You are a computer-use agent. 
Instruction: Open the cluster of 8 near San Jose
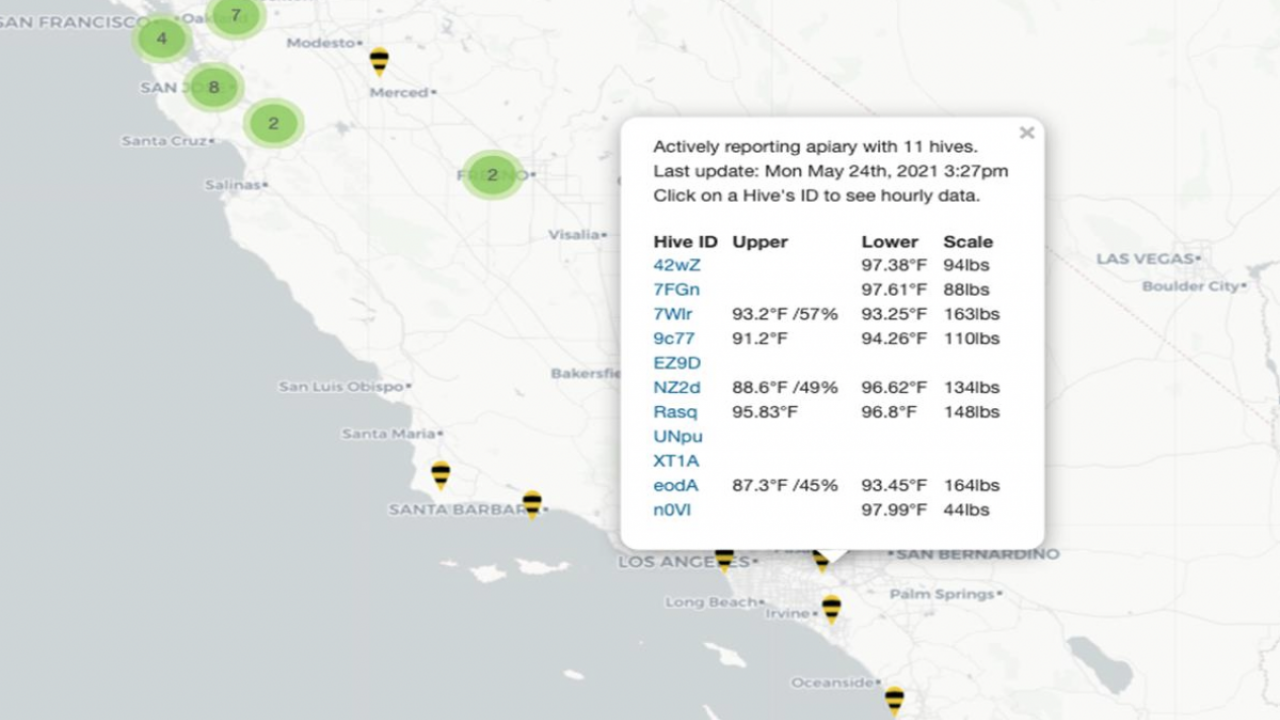[x=214, y=87]
